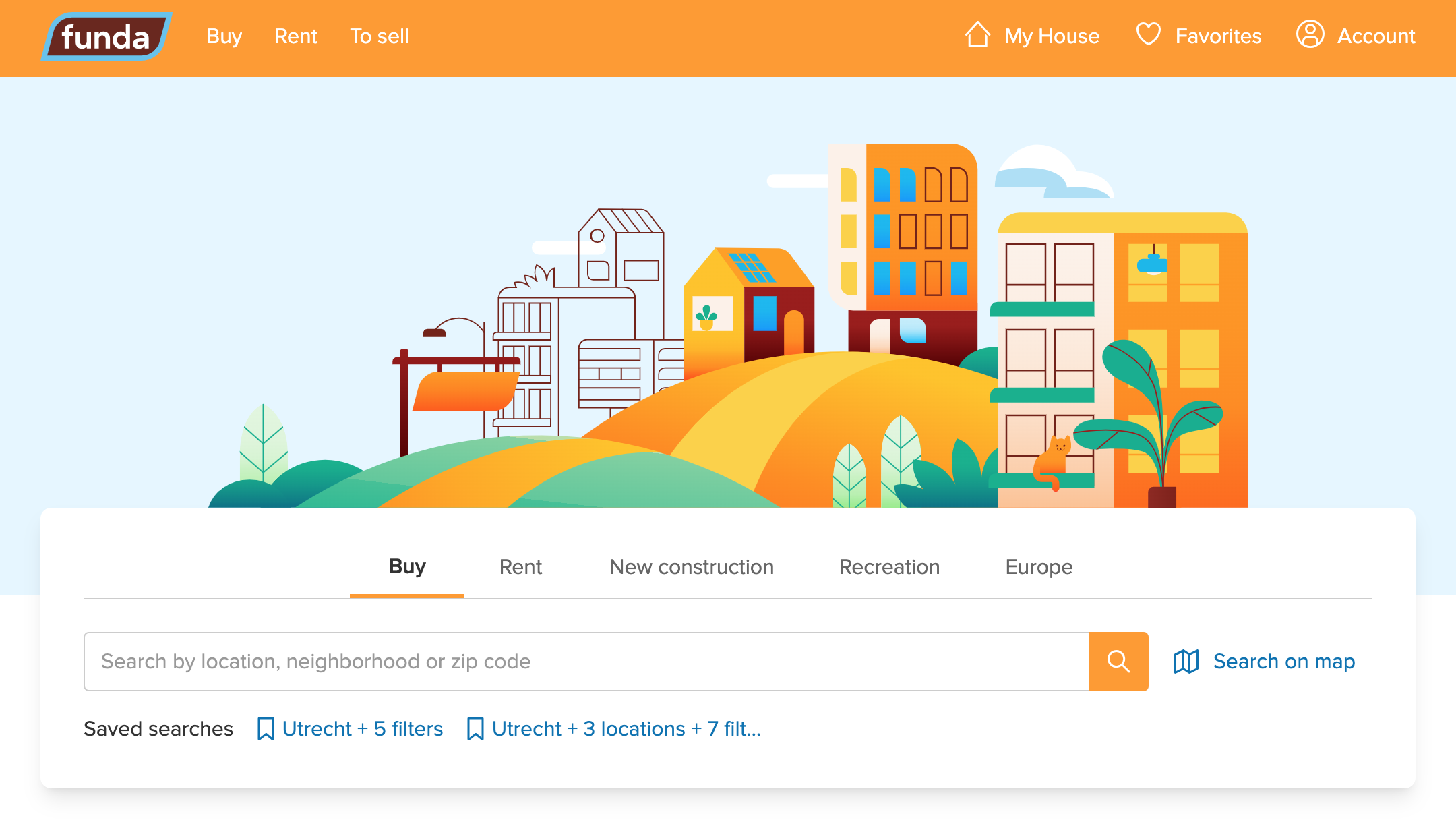Click the orange magnifier search button

click(1119, 662)
